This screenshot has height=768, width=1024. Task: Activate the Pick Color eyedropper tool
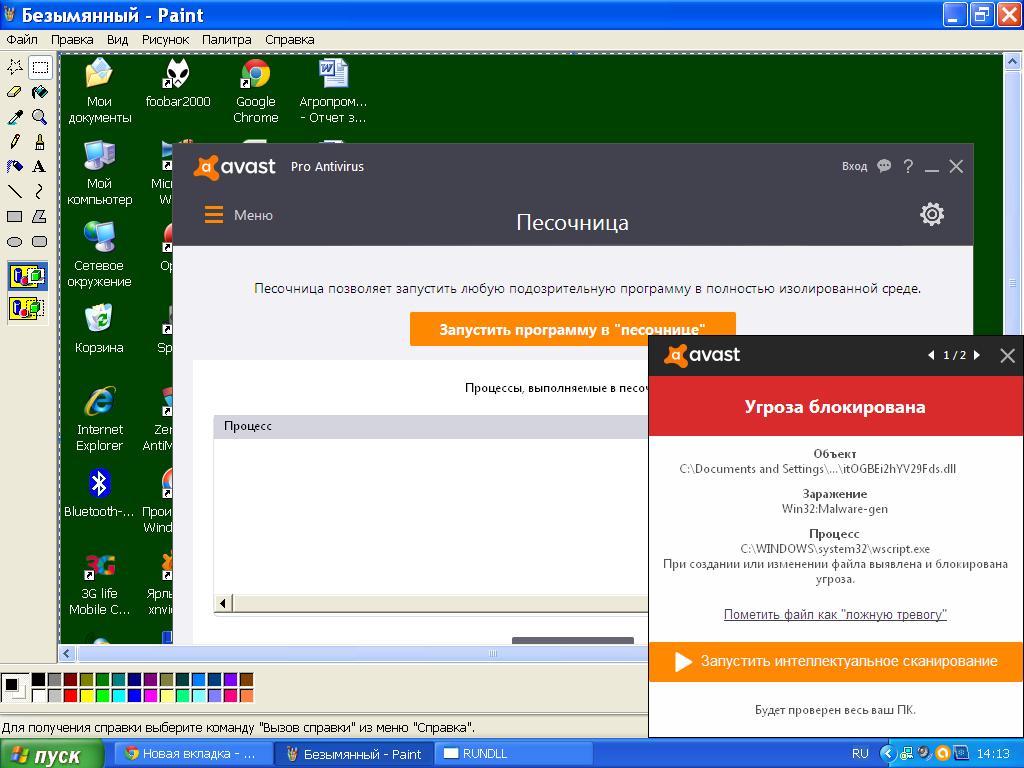click(x=14, y=117)
